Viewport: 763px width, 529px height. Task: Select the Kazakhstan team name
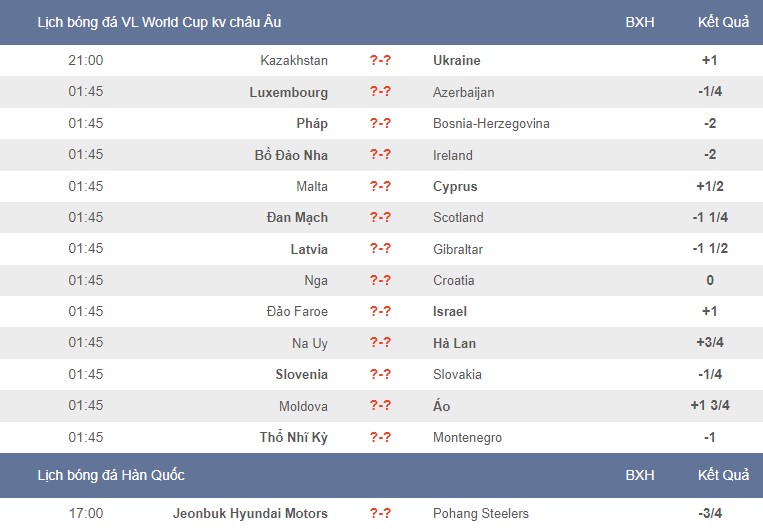click(x=294, y=60)
